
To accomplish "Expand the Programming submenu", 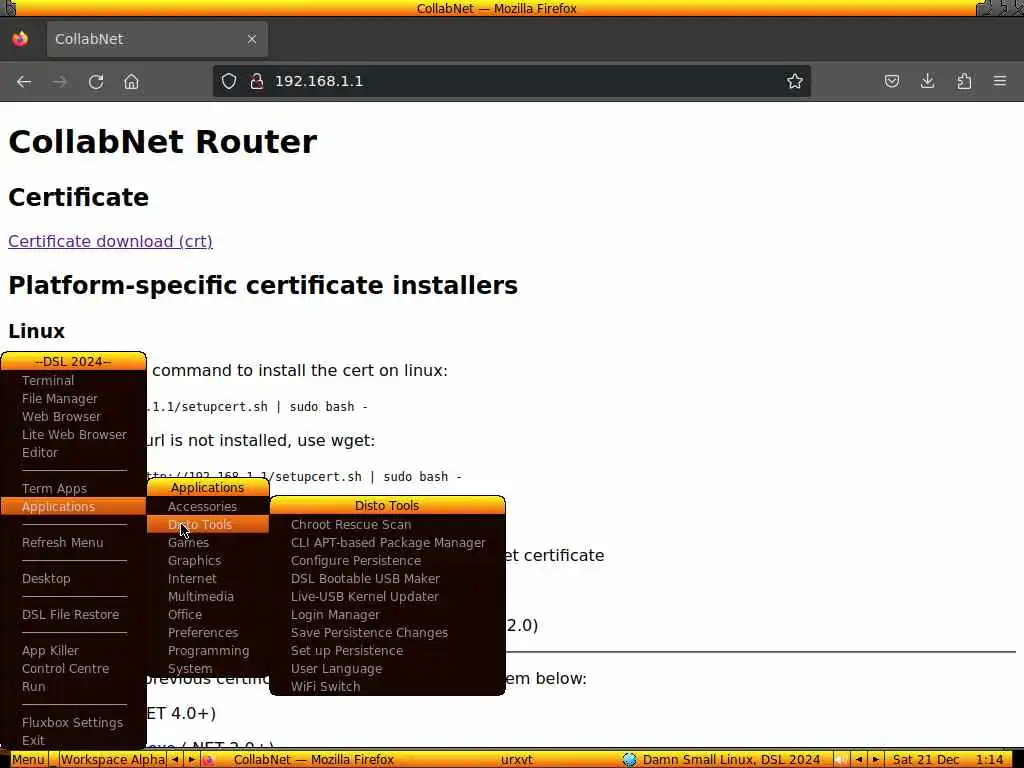I will 208,650.
